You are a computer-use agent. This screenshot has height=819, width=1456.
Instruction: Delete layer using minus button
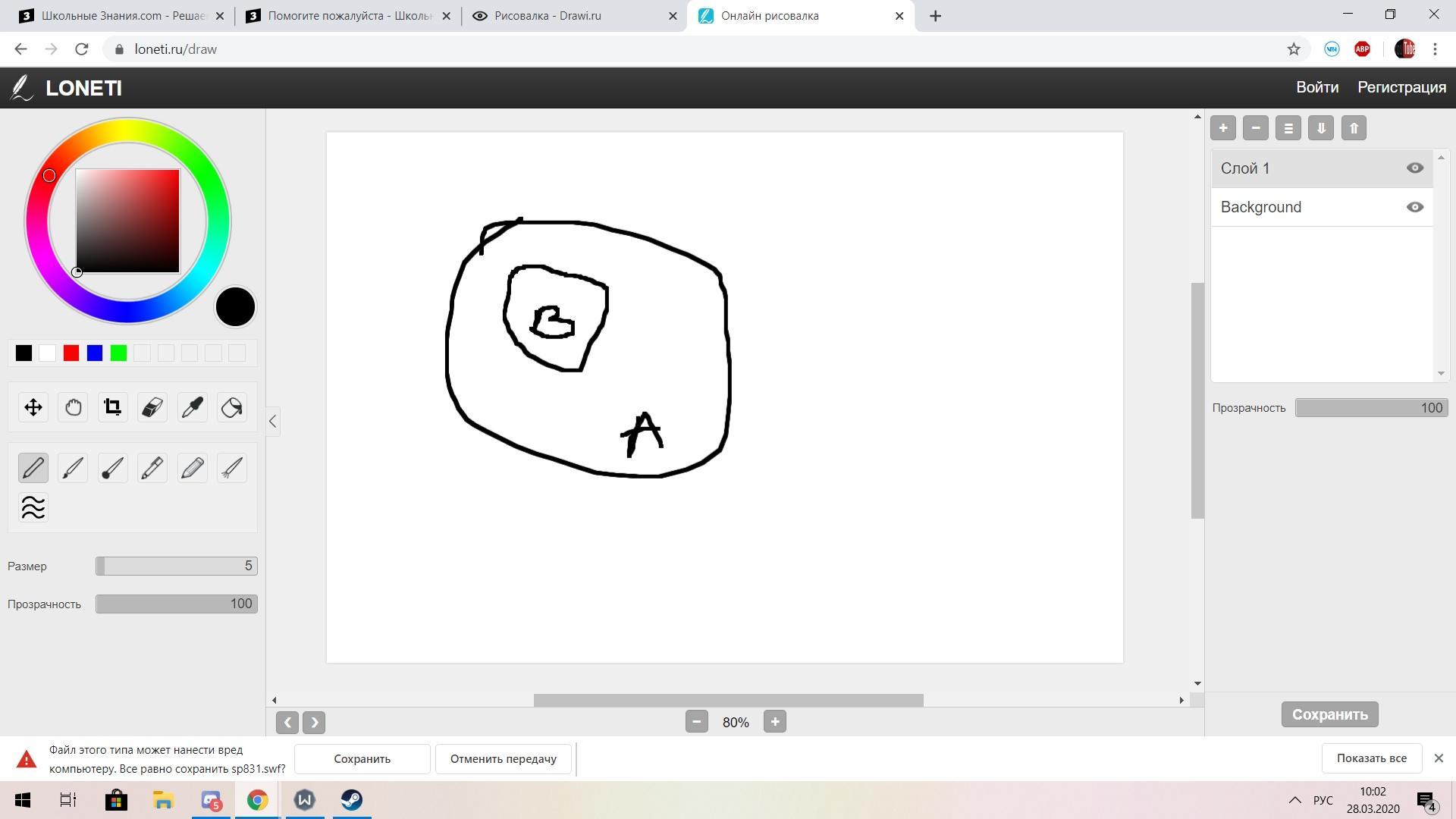[1255, 128]
